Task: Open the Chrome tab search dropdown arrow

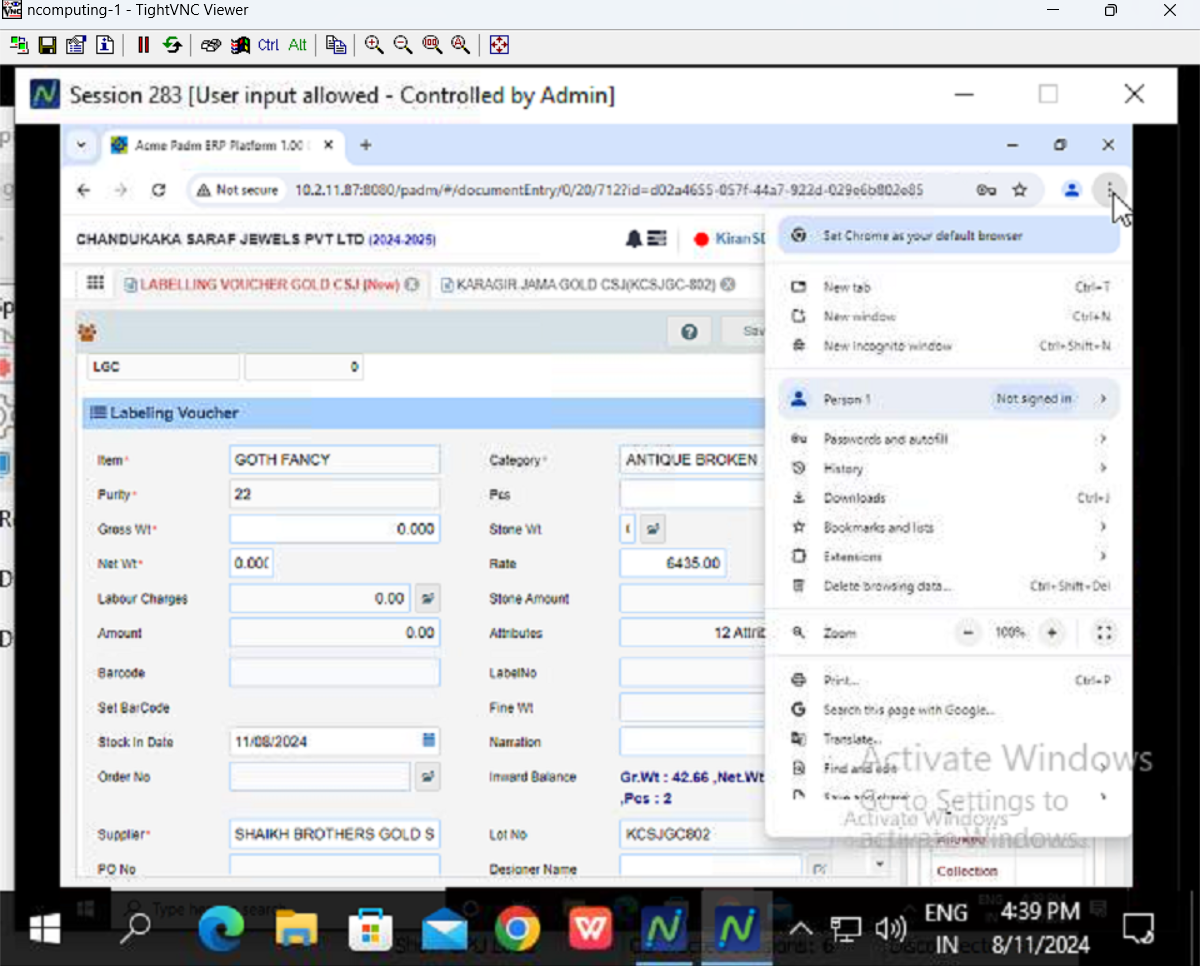Action: (x=81, y=145)
